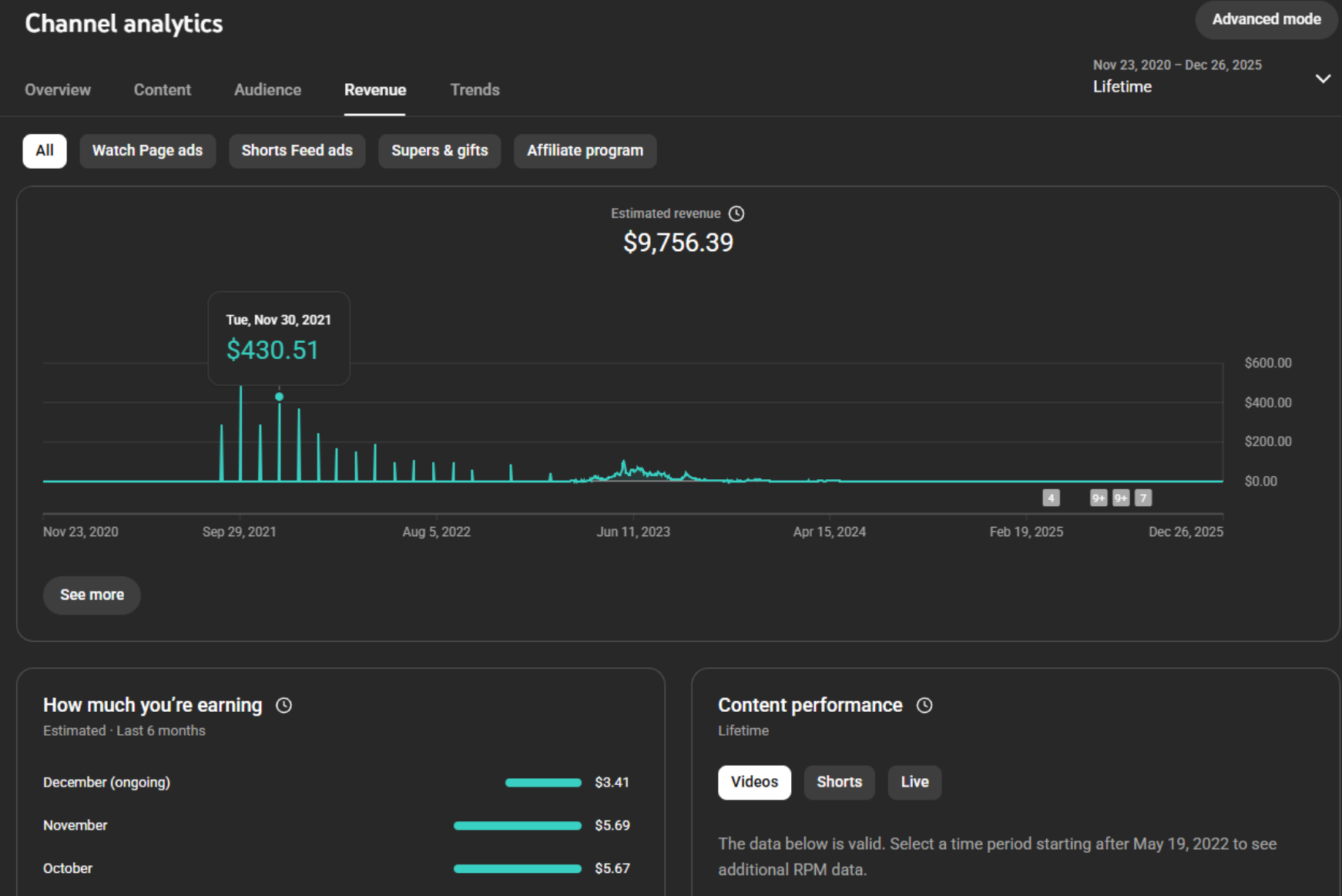Viewport: 1342px width, 896px height.
Task: Click the second 9+ video marker badge
Action: click(1121, 498)
